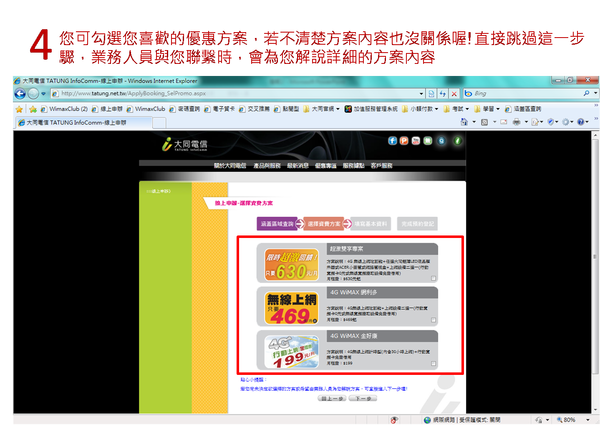Click in the Bing search input field

(x=527, y=93)
